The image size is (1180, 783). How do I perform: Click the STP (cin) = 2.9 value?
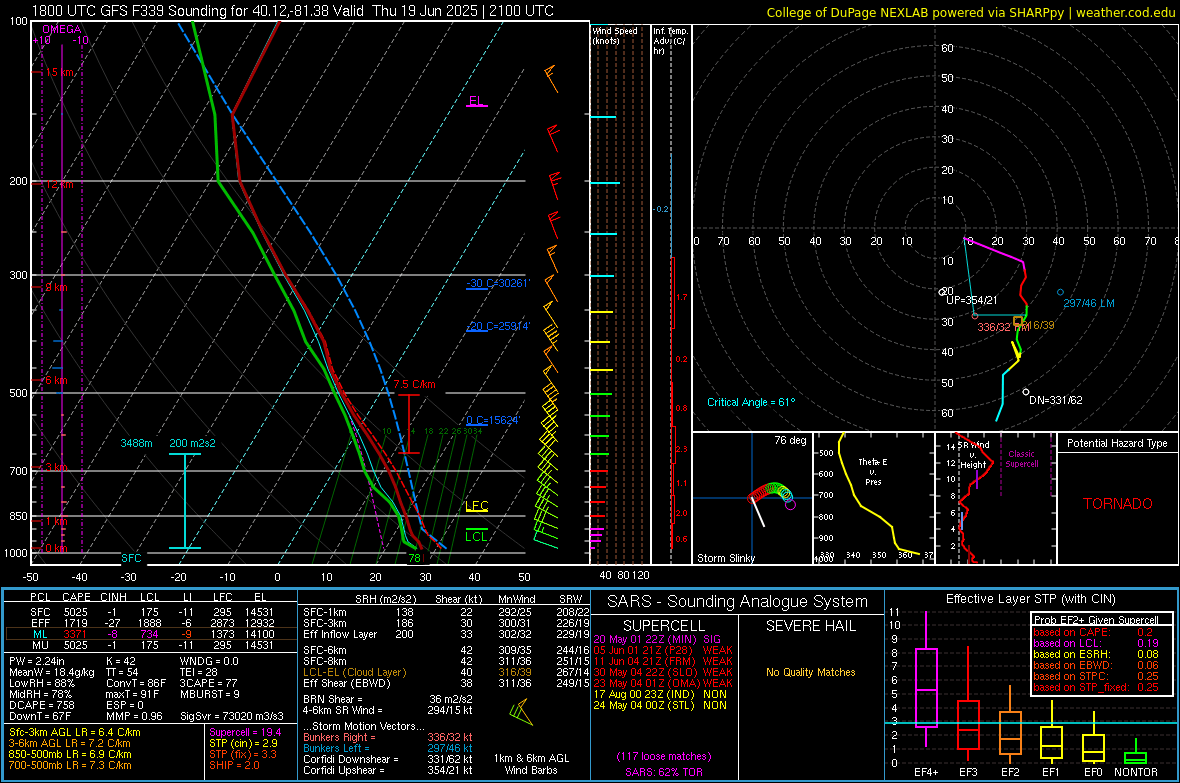pos(243,743)
